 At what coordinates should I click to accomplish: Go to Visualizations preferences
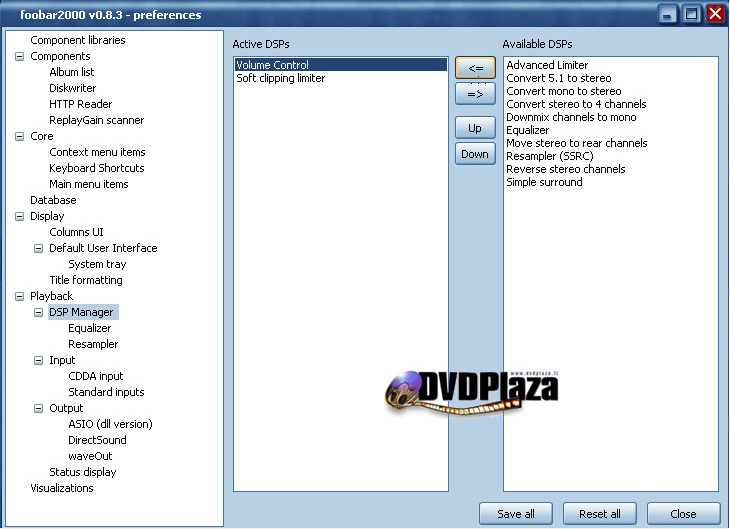(61, 488)
